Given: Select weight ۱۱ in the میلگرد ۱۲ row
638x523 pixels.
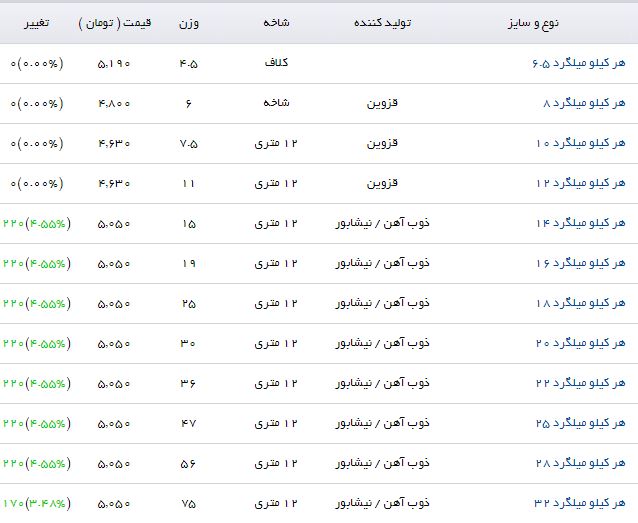Looking at the screenshot, I should click(189, 184).
